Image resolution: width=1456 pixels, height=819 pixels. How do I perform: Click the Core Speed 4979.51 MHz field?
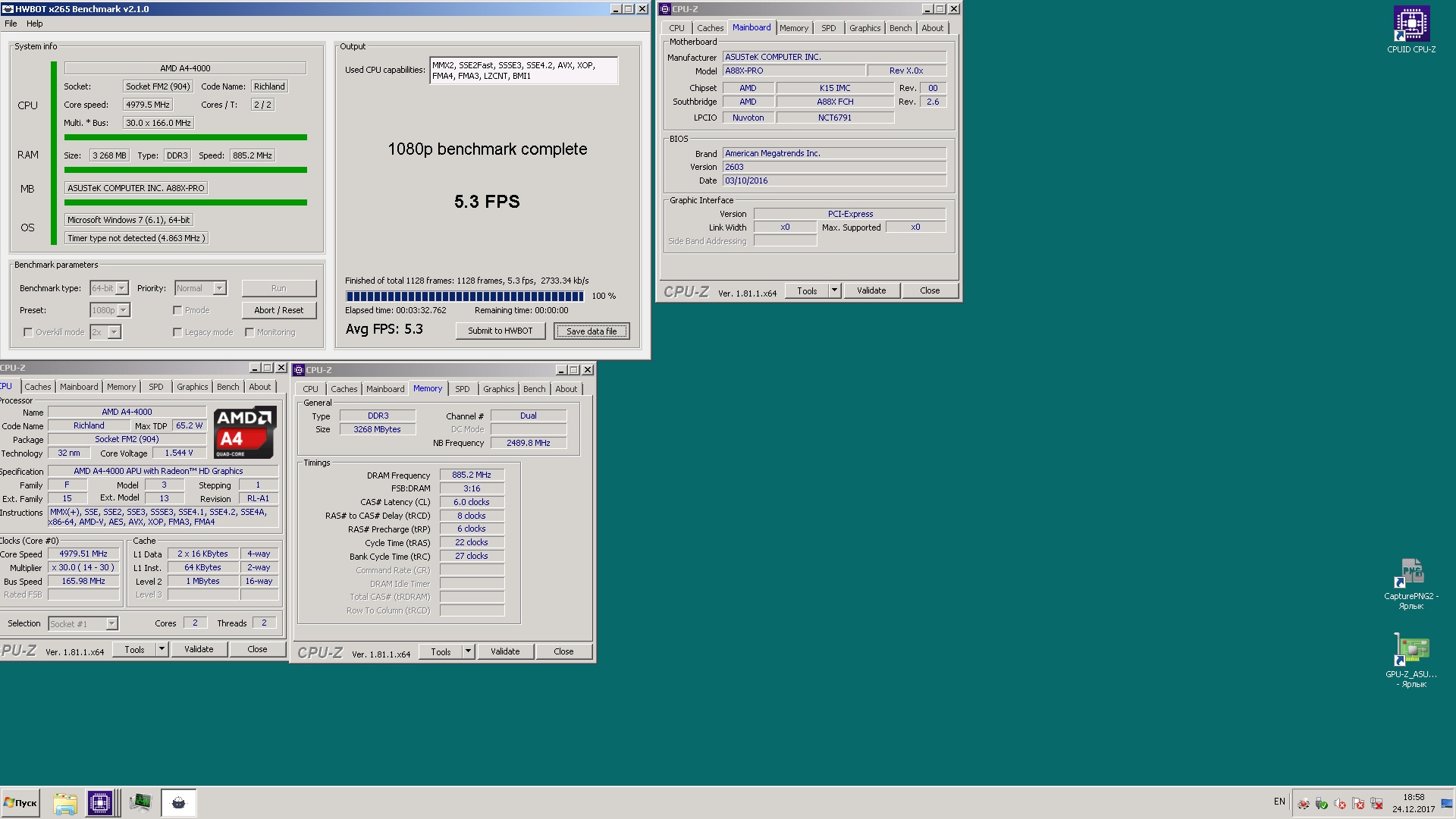click(x=83, y=554)
